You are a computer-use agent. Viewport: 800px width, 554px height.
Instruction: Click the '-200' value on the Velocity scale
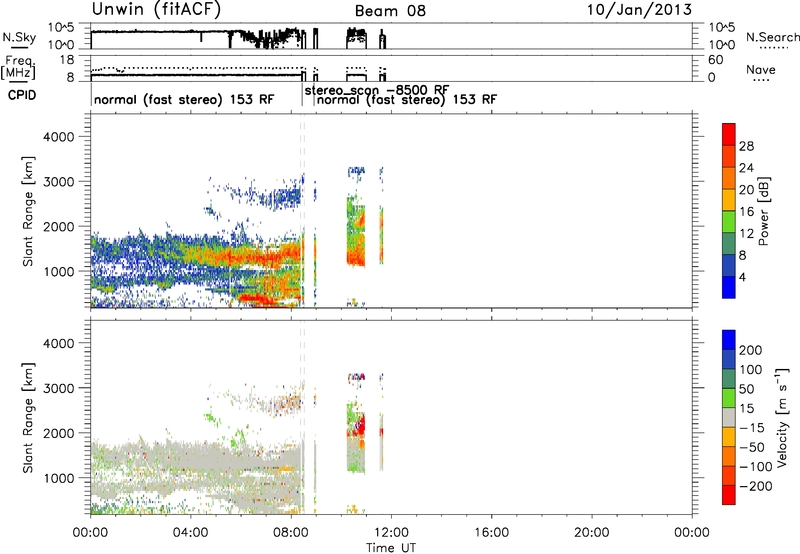point(756,486)
